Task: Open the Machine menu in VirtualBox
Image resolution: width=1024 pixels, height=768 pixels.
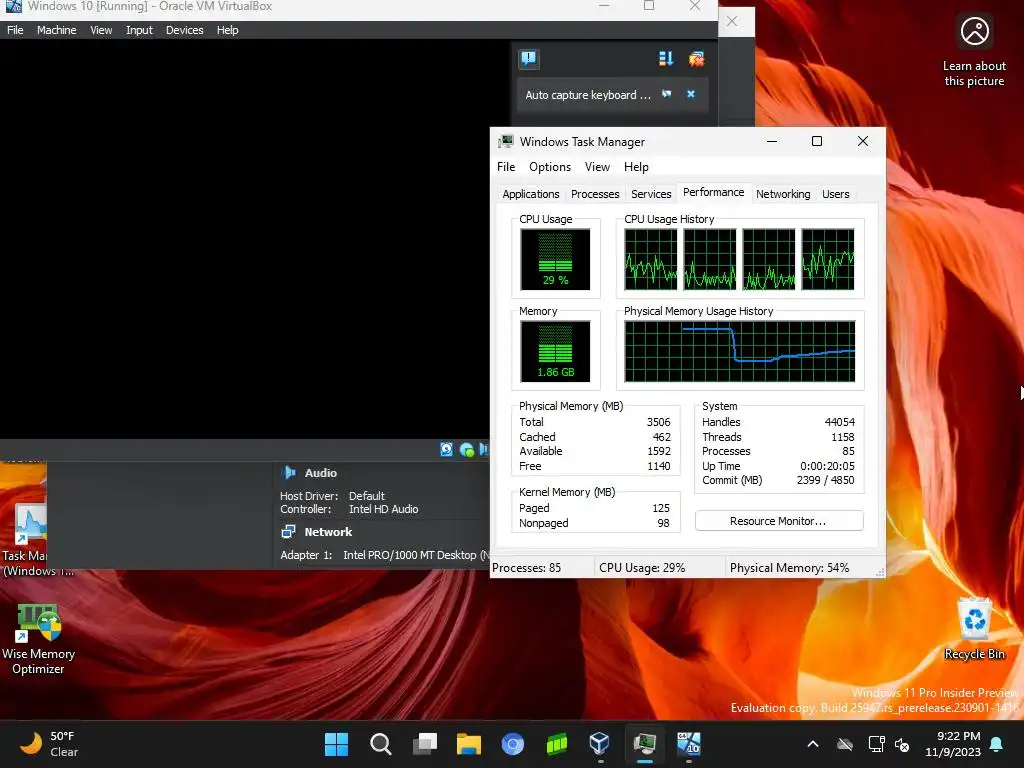Action: coord(56,30)
